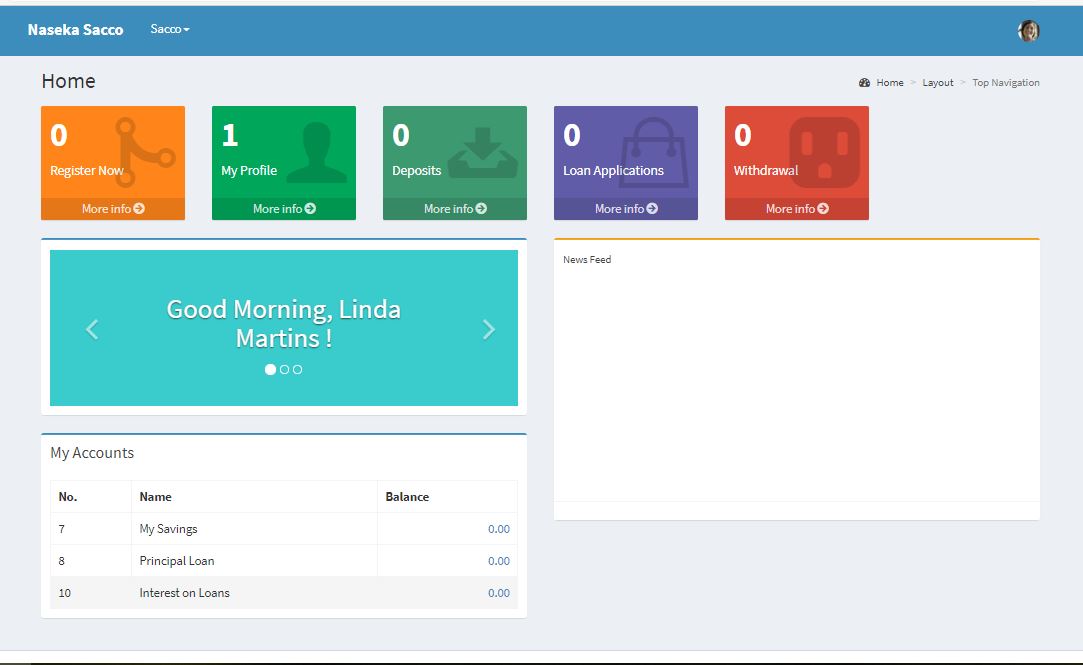Image resolution: width=1083 pixels, height=665 pixels.
Task: Select the second carousel indicator dot
Action: pos(284,370)
